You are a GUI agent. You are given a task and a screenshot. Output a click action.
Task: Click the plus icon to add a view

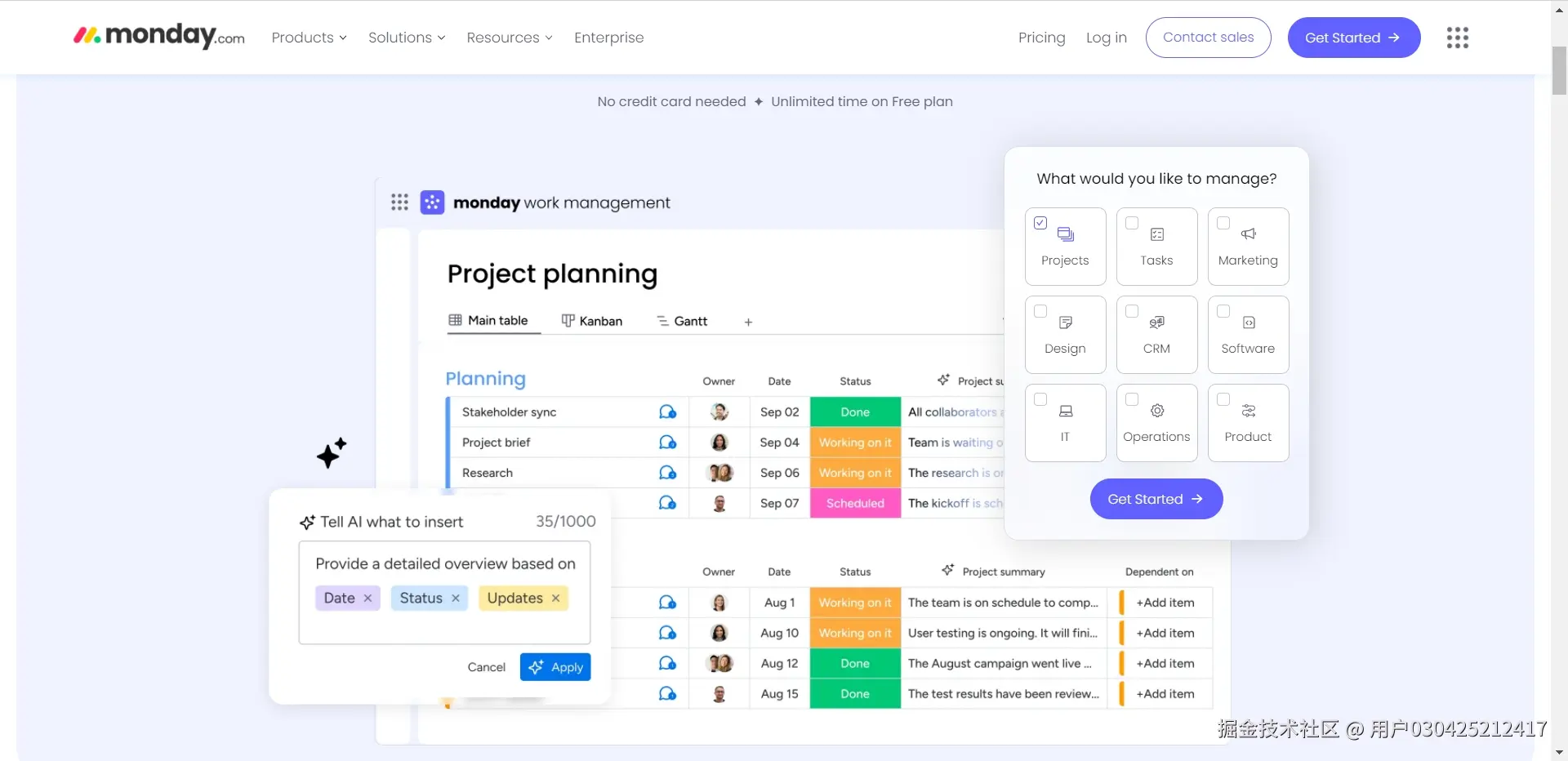pos(748,322)
